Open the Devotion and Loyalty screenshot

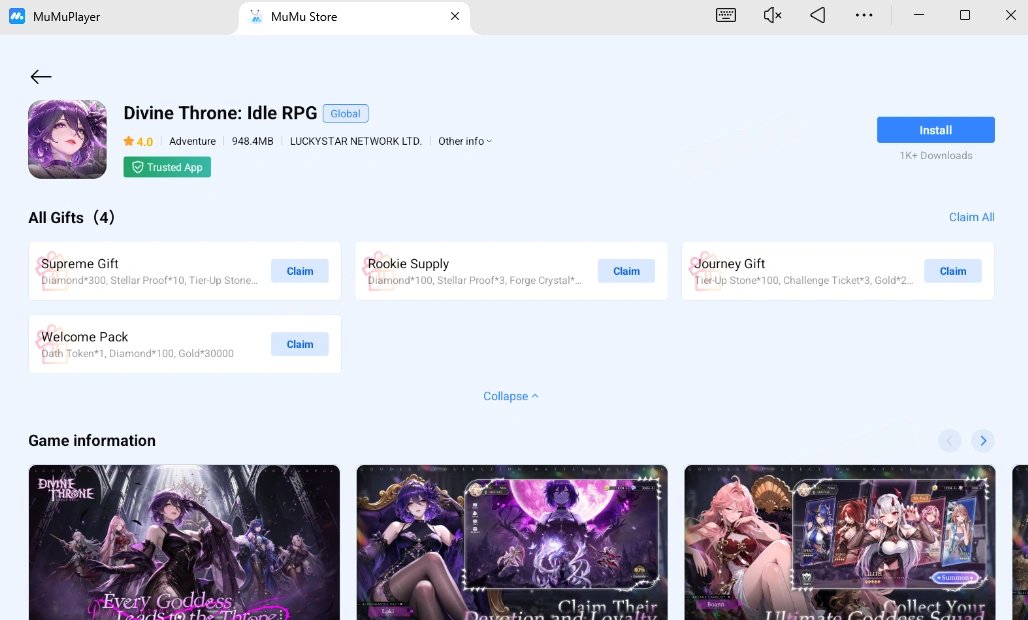tap(512, 543)
